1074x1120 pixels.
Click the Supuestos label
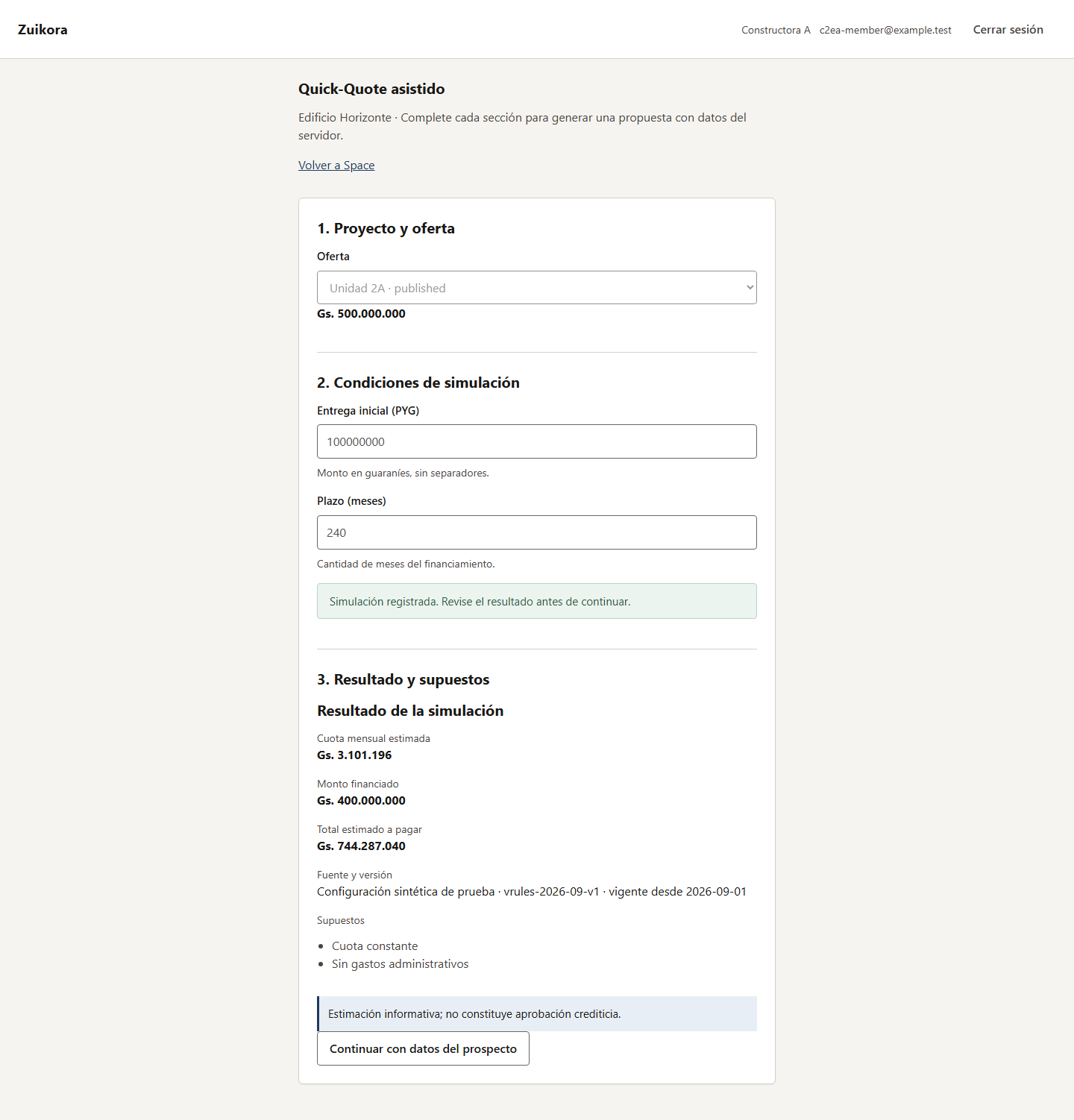(341, 921)
